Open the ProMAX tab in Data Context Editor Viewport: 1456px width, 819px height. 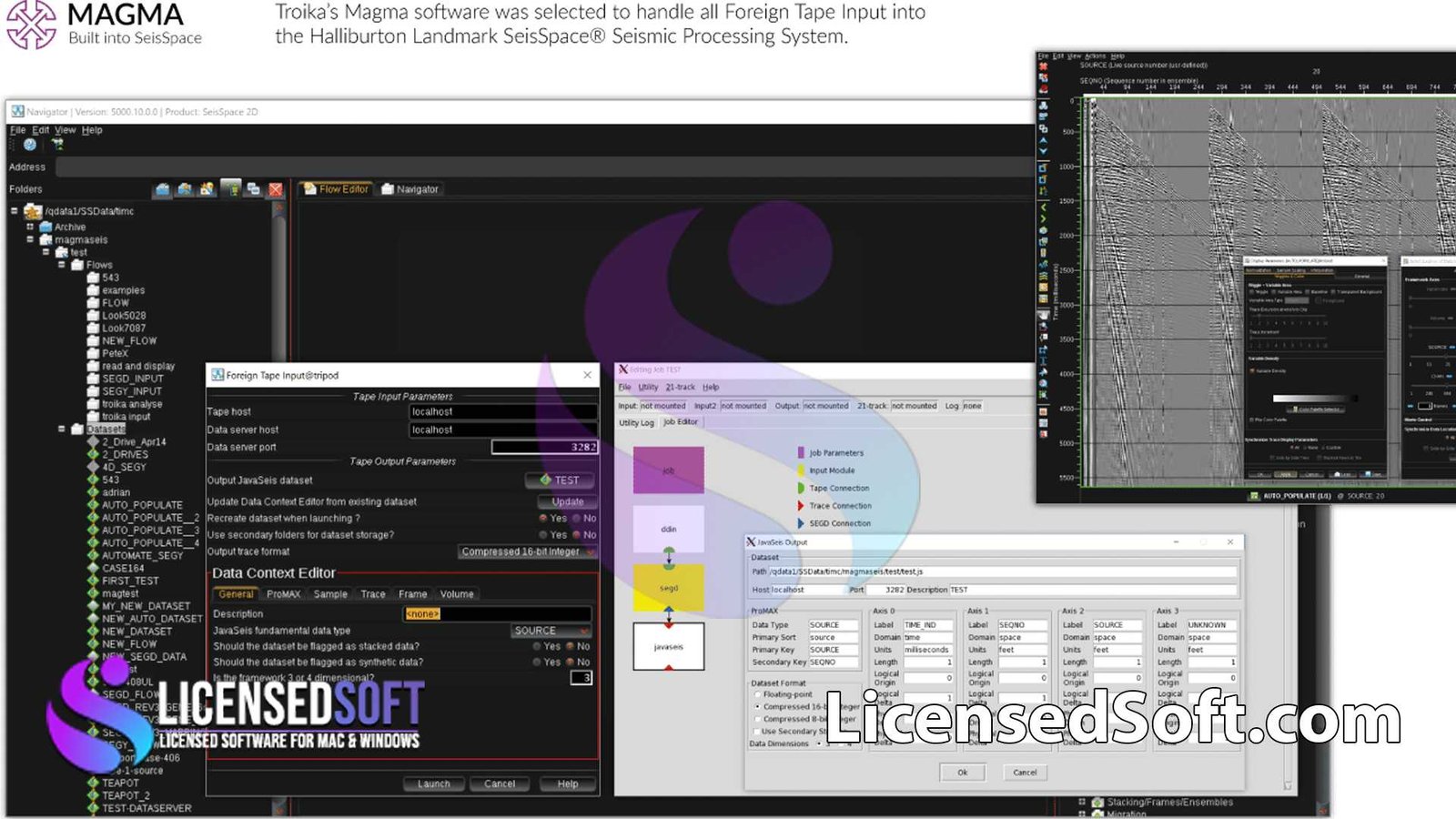283,594
